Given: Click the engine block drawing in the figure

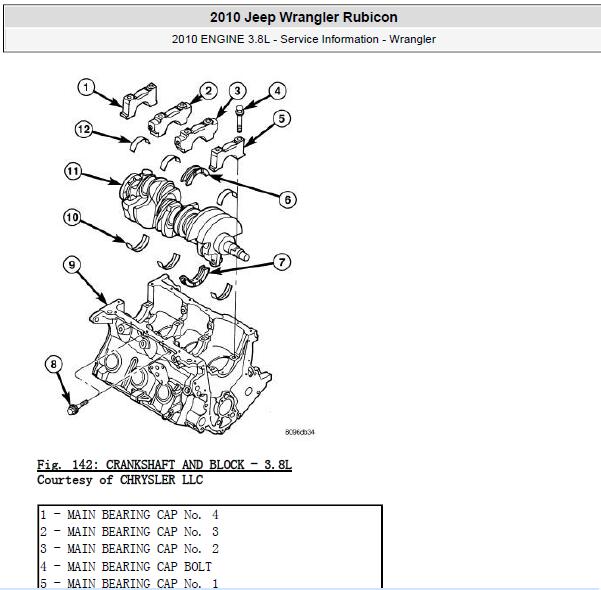Looking at the screenshot, I should 180,357.
